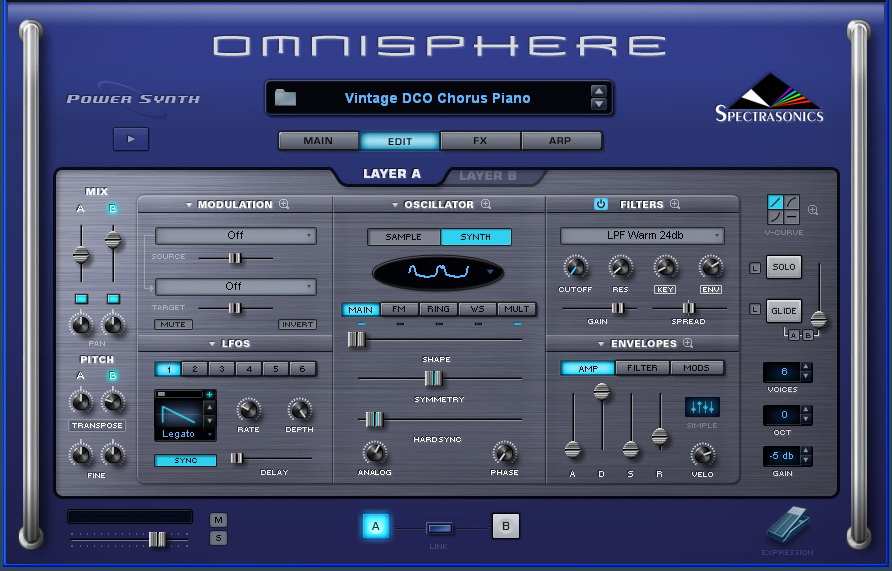Click the filter Env amount knob

(x=711, y=267)
